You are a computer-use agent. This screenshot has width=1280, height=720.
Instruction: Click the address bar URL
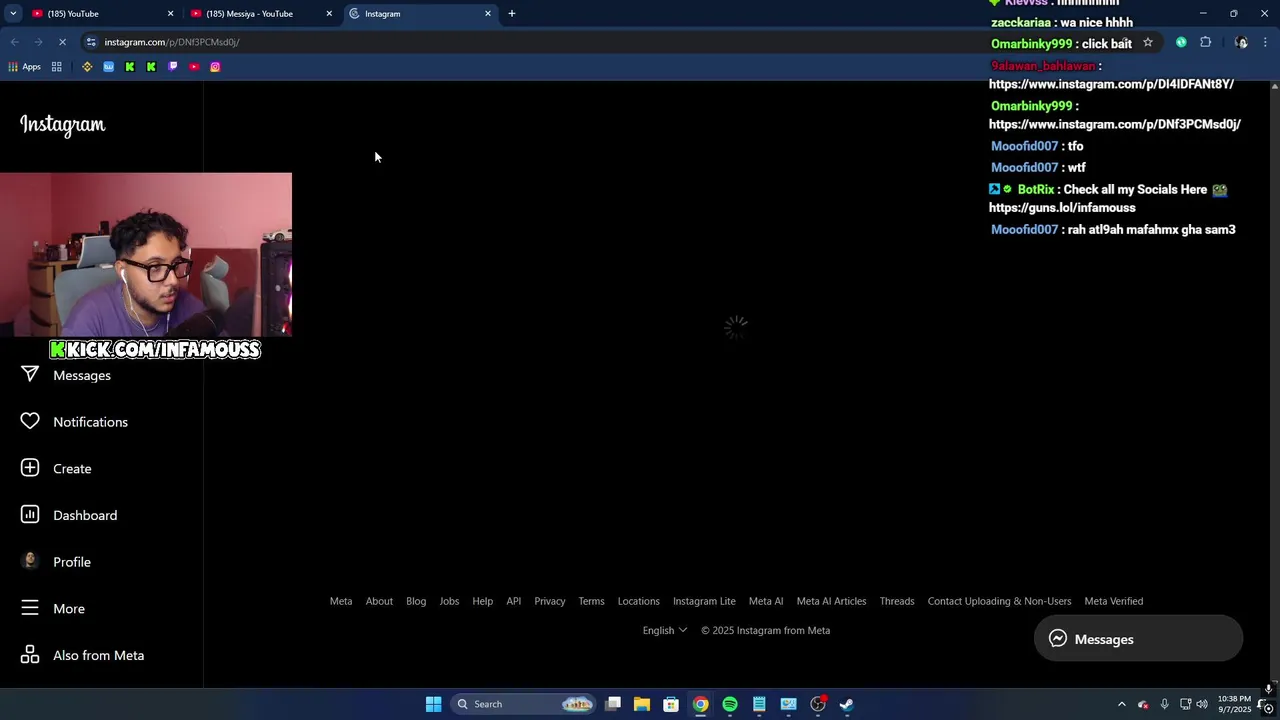tap(172, 42)
